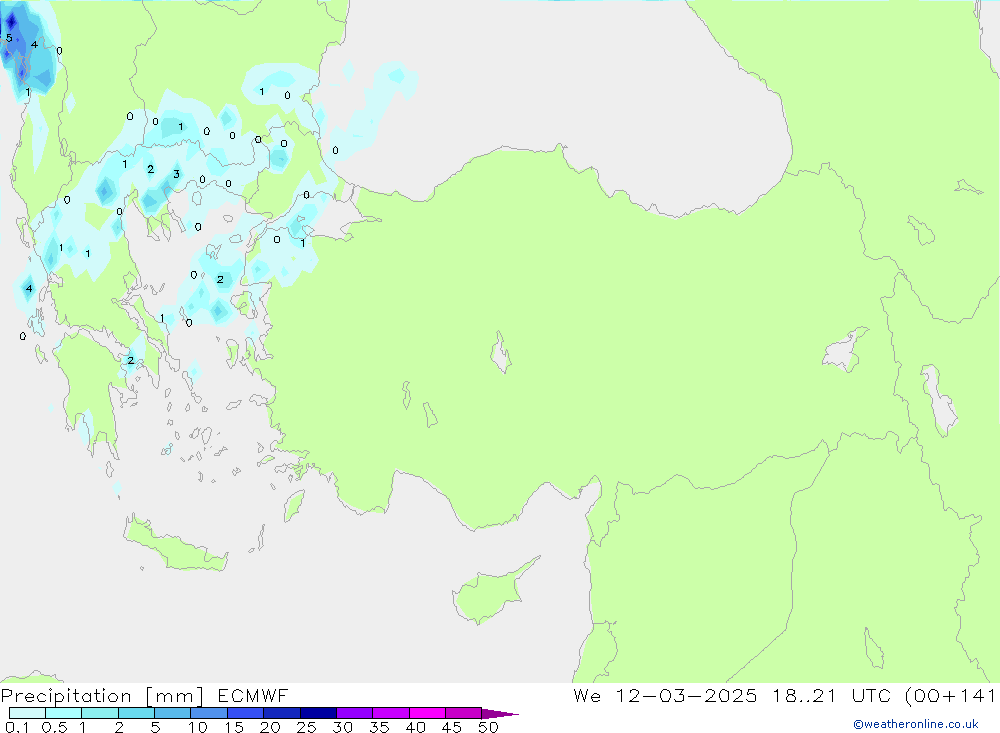The width and height of the screenshot is (1000, 733).
Task: Pick the 1–2 mm legend swatch
Action: tap(100, 713)
